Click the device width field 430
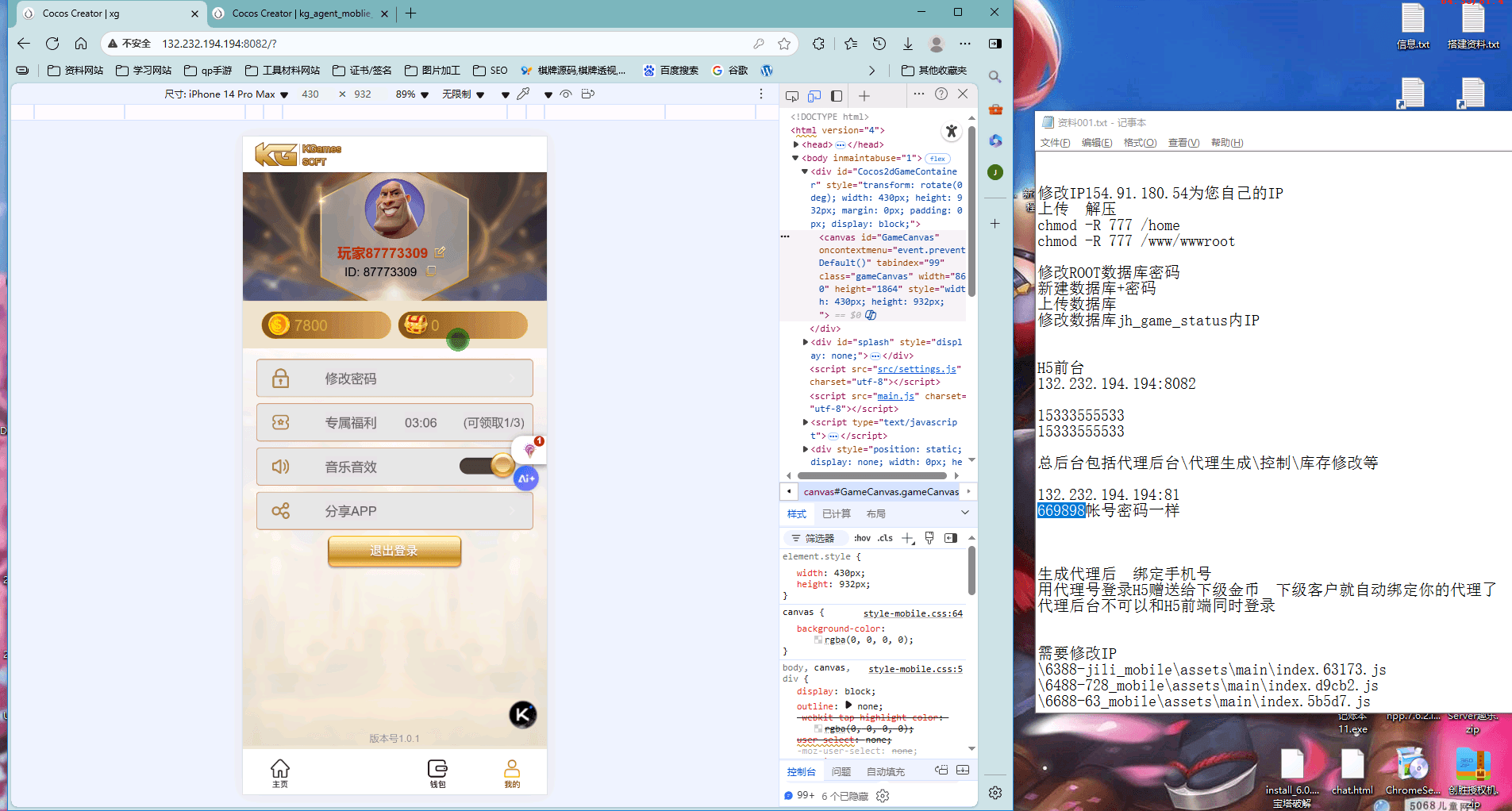The image size is (1512, 811). tap(310, 94)
